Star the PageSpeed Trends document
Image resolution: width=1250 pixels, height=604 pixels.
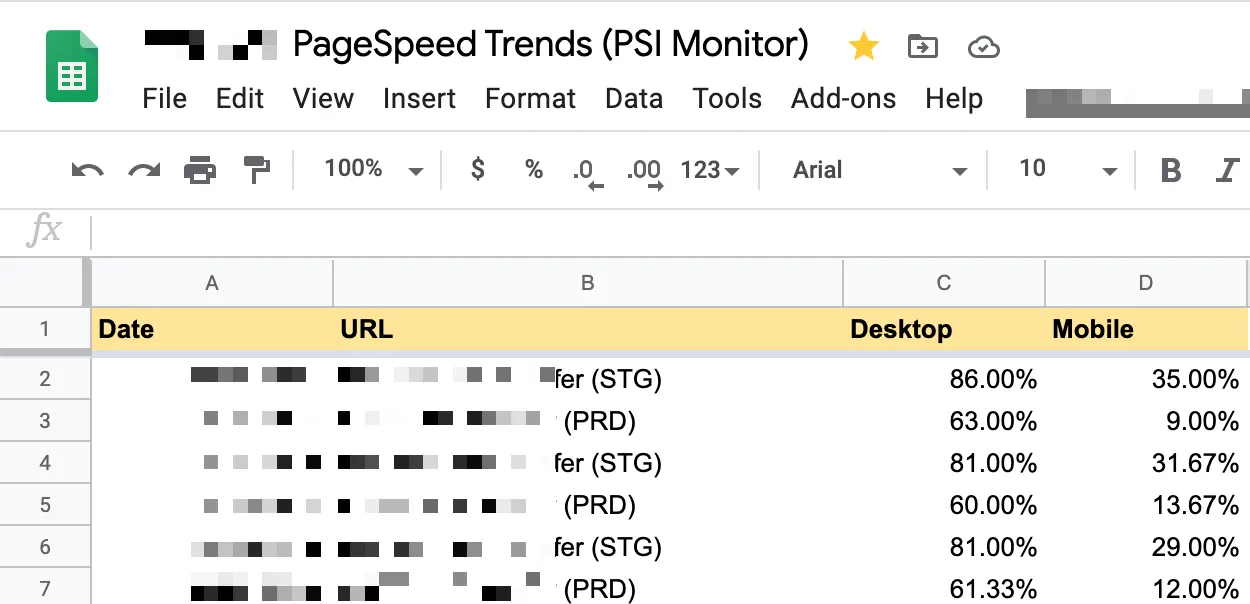pos(863,46)
